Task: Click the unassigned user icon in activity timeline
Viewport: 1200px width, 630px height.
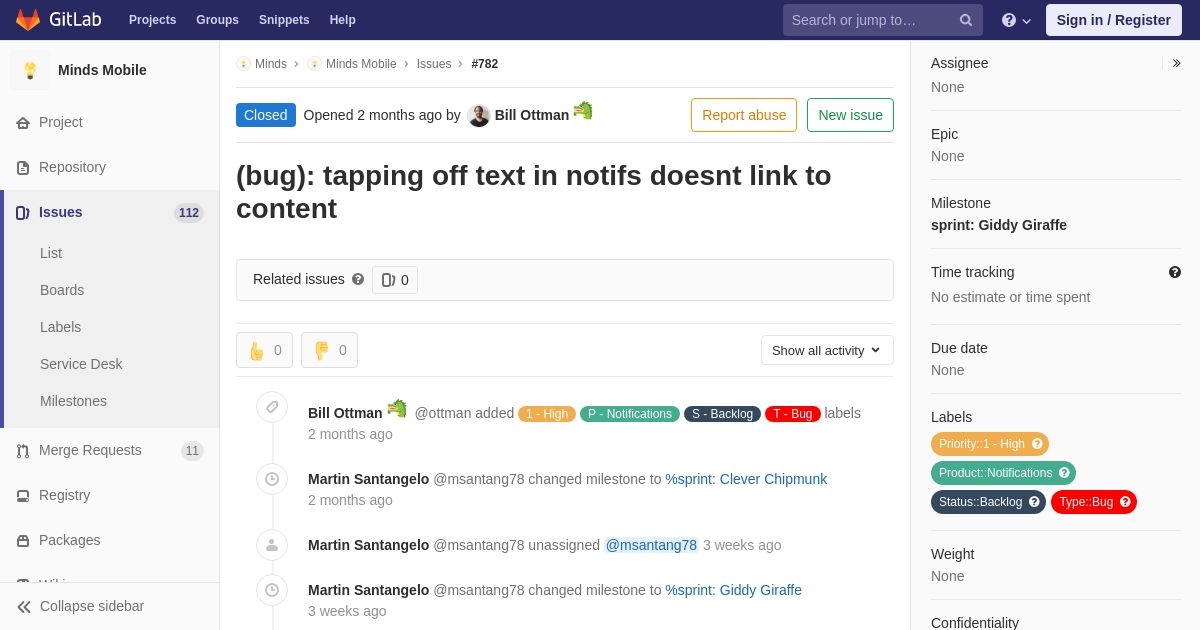Action: tap(272, 545)
